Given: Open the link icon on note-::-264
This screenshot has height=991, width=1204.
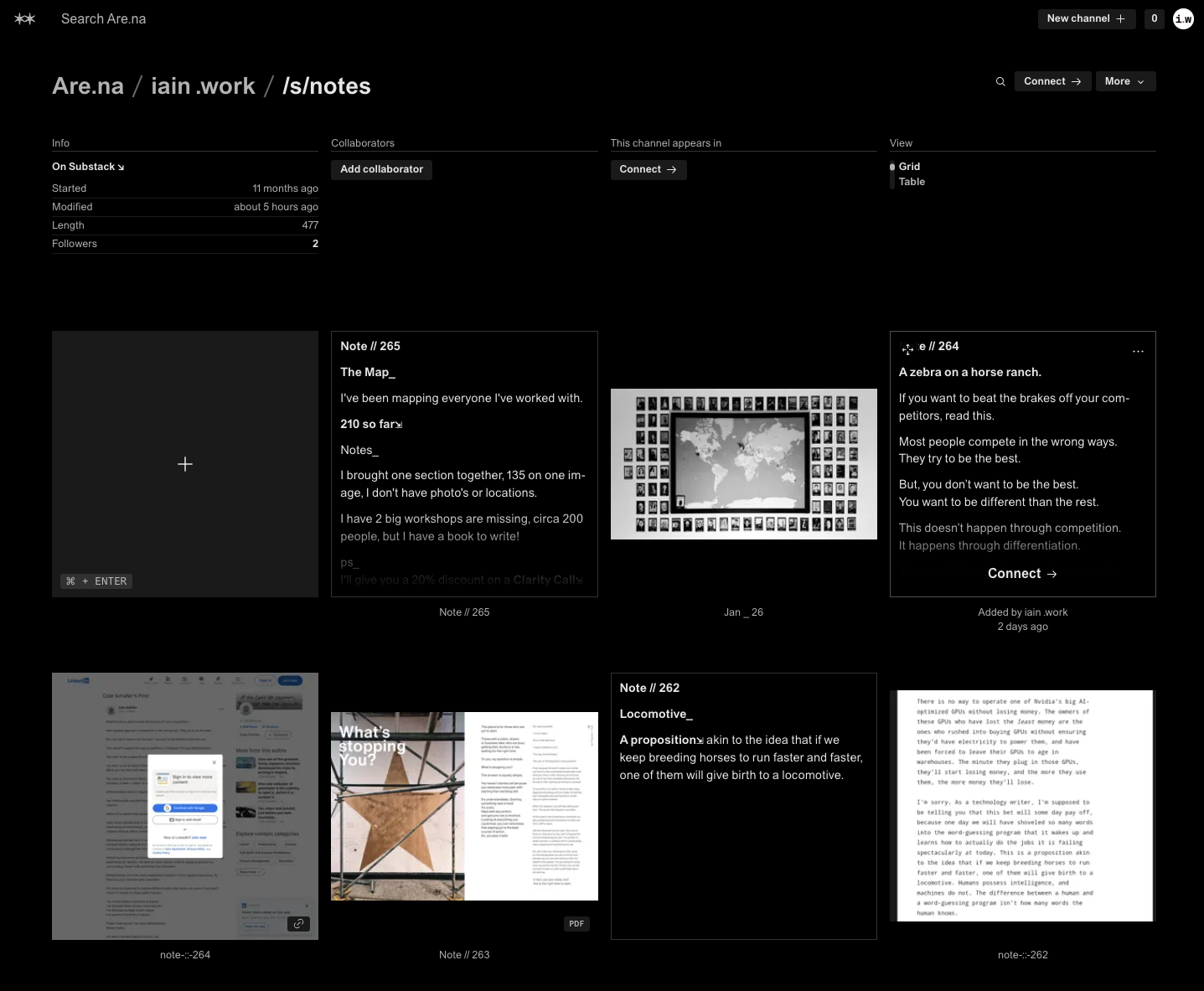Looking at the screenshot, I should [x=298, y=924].
